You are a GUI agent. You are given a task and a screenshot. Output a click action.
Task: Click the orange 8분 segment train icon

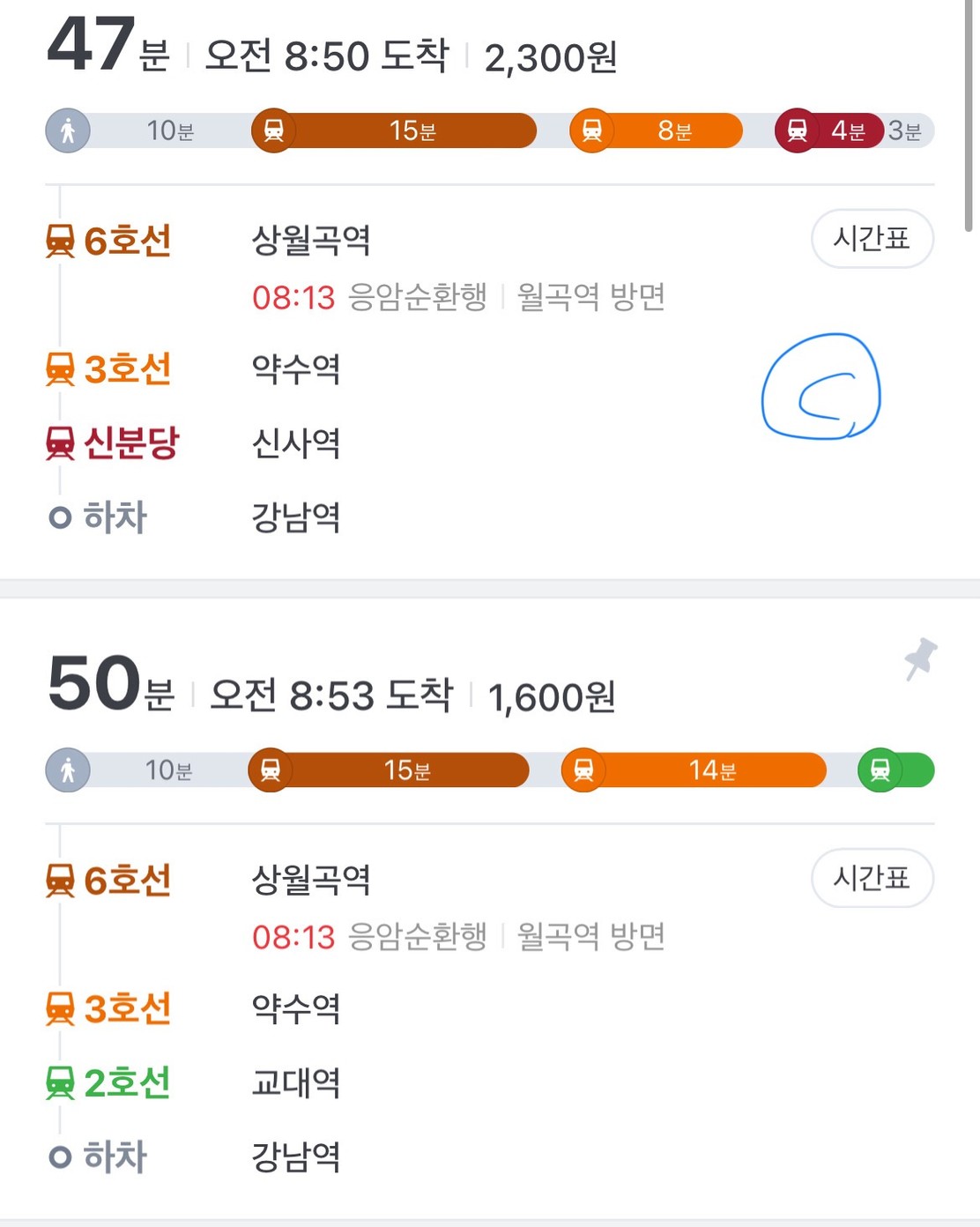592,130
